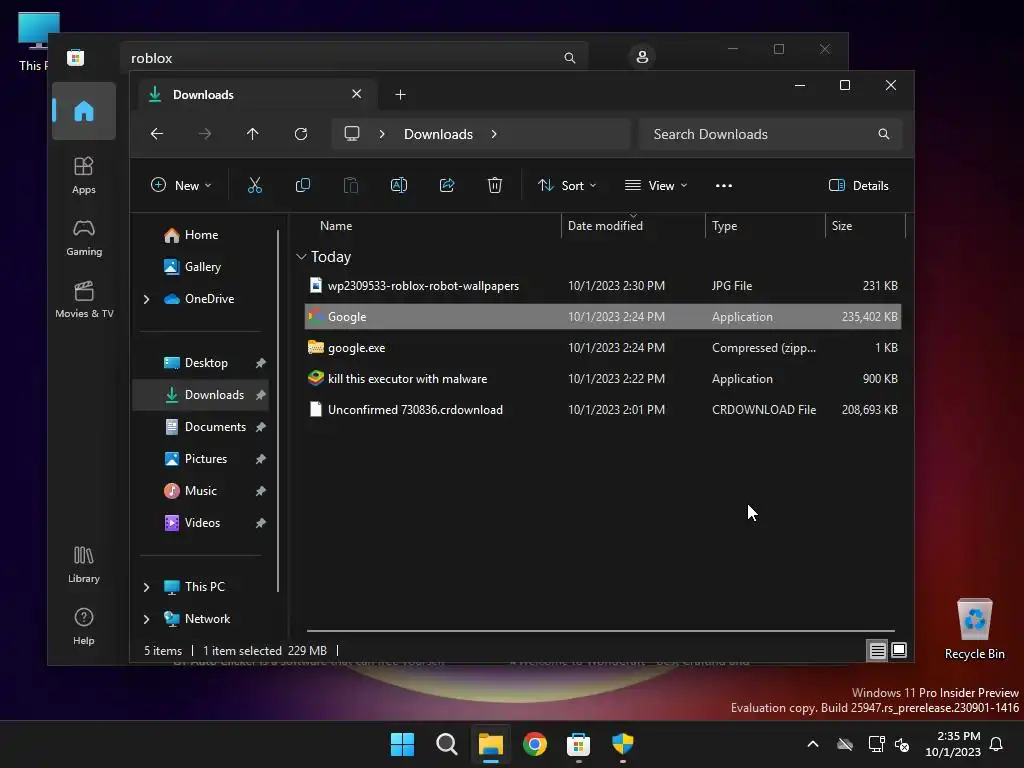The width and height of the screenshot is (1024, 768).
Task: Open Apps in Microsoft Store sidebar
Action: click(x=84, y=175)
